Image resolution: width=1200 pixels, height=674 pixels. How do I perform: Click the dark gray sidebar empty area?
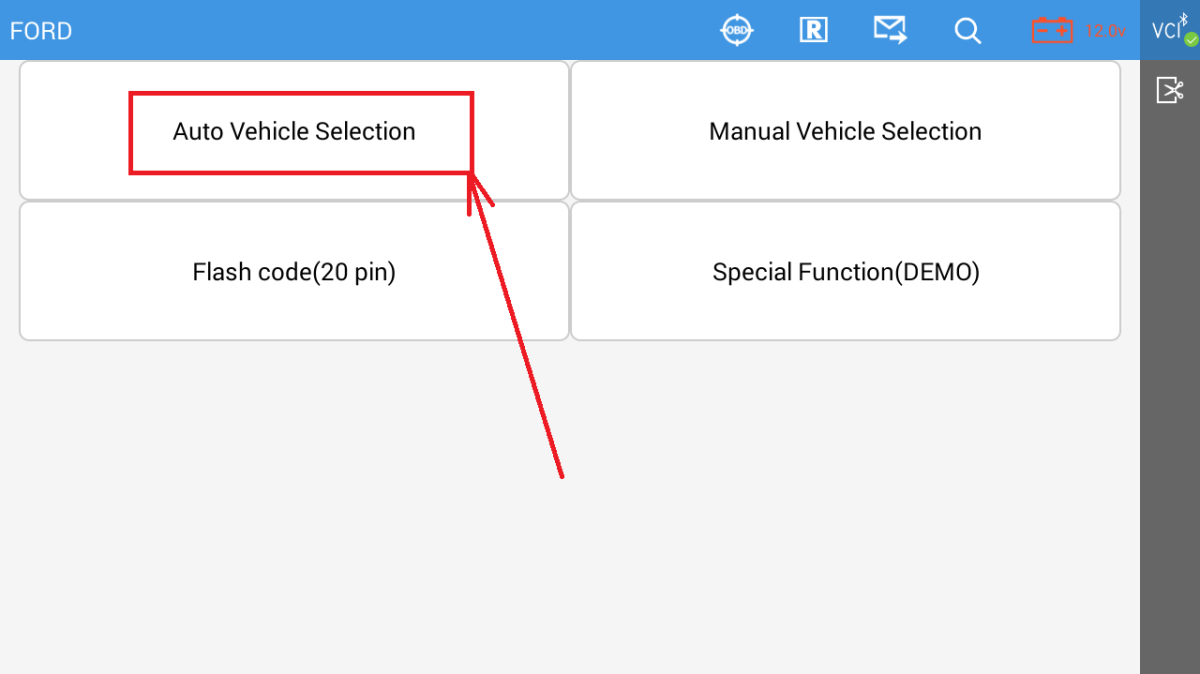[1170, 400]
